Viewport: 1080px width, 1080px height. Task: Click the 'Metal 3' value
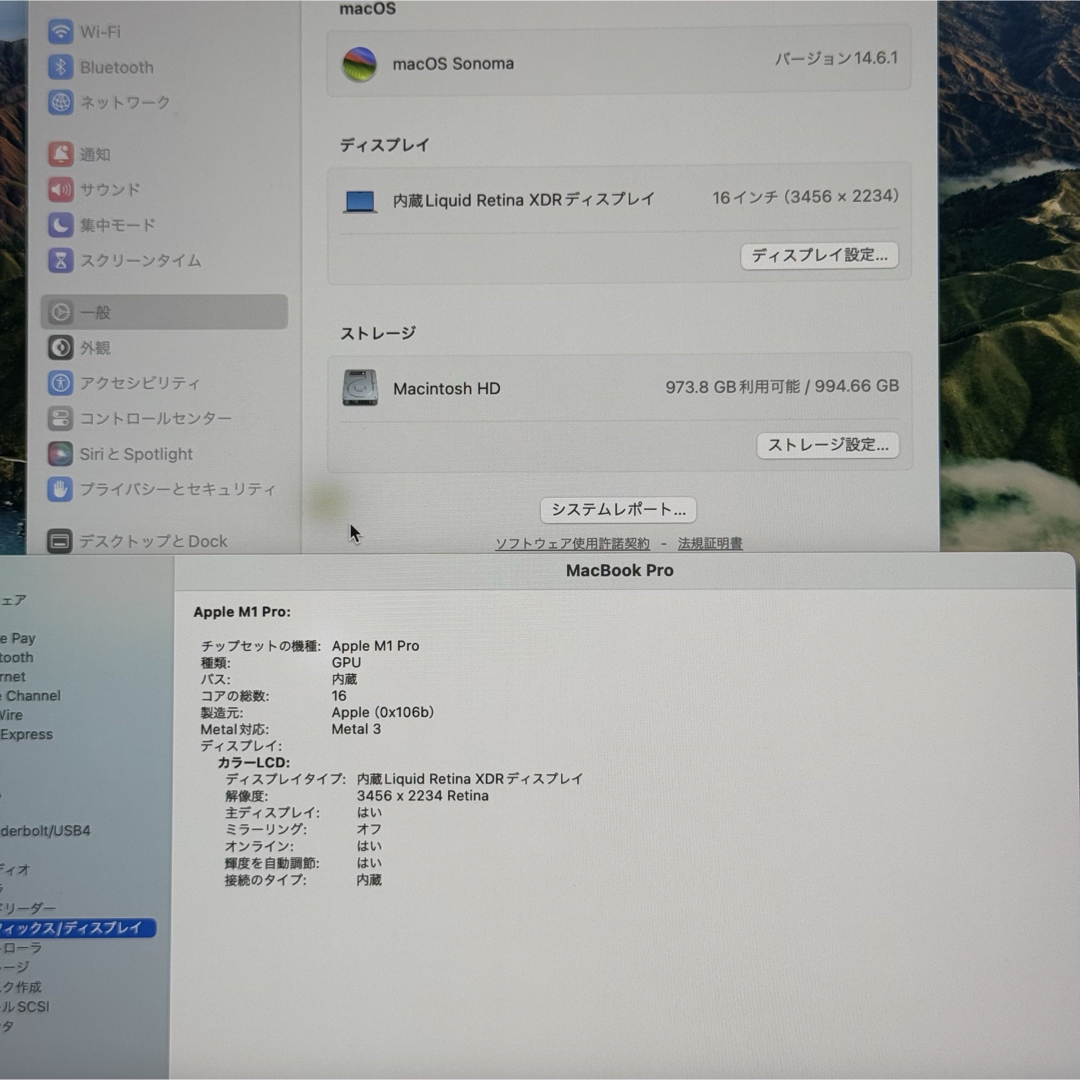pos(356,729)
